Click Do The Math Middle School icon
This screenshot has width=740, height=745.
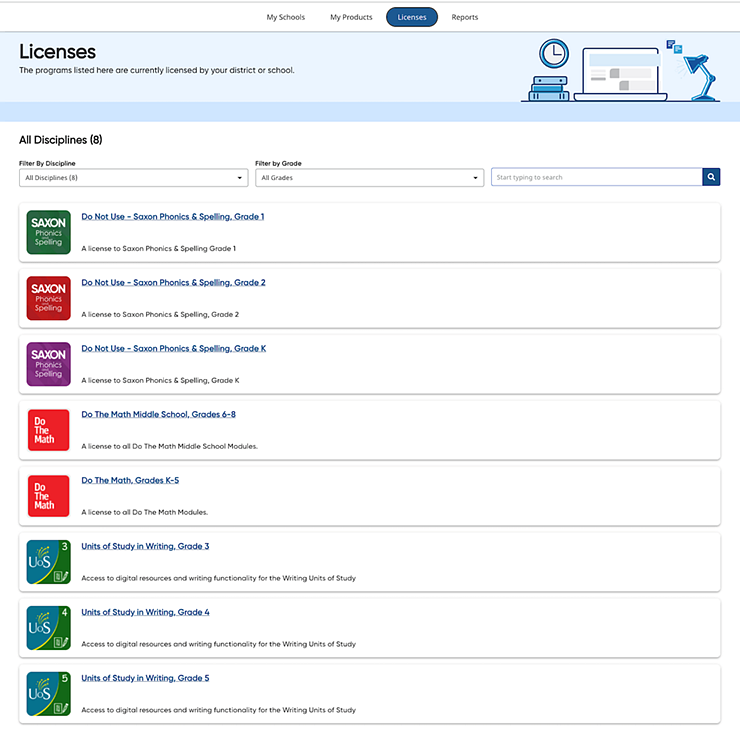click(x=48, y=430)
